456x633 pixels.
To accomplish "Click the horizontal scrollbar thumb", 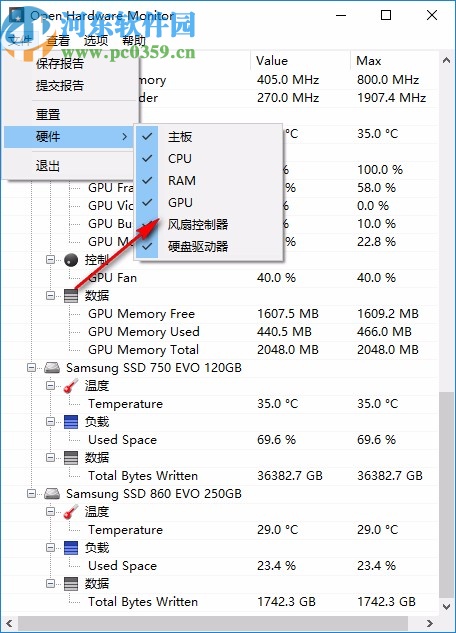I will pos(213,624).
